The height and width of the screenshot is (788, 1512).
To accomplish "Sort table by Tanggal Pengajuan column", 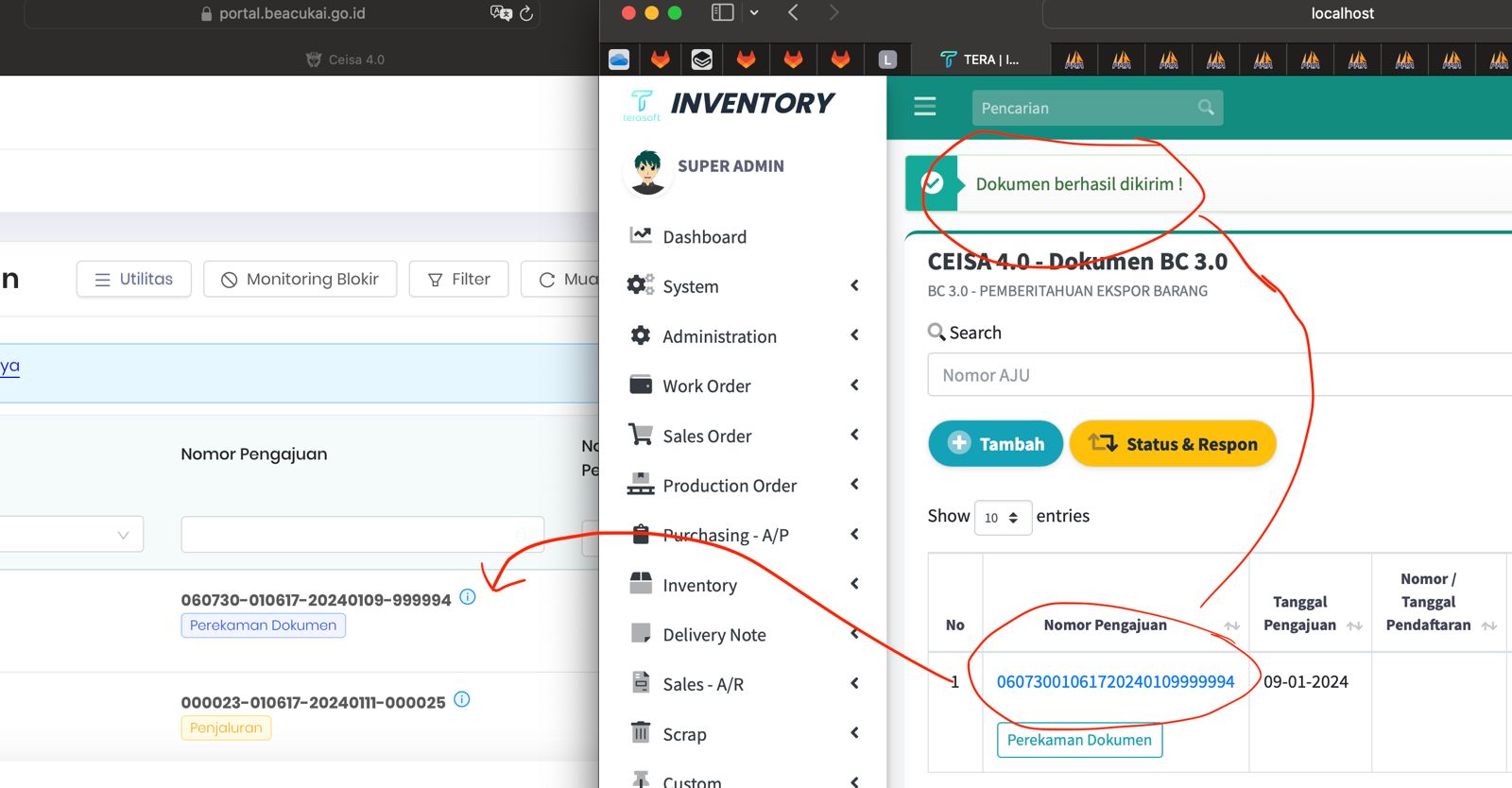I will coord(1354,625).
